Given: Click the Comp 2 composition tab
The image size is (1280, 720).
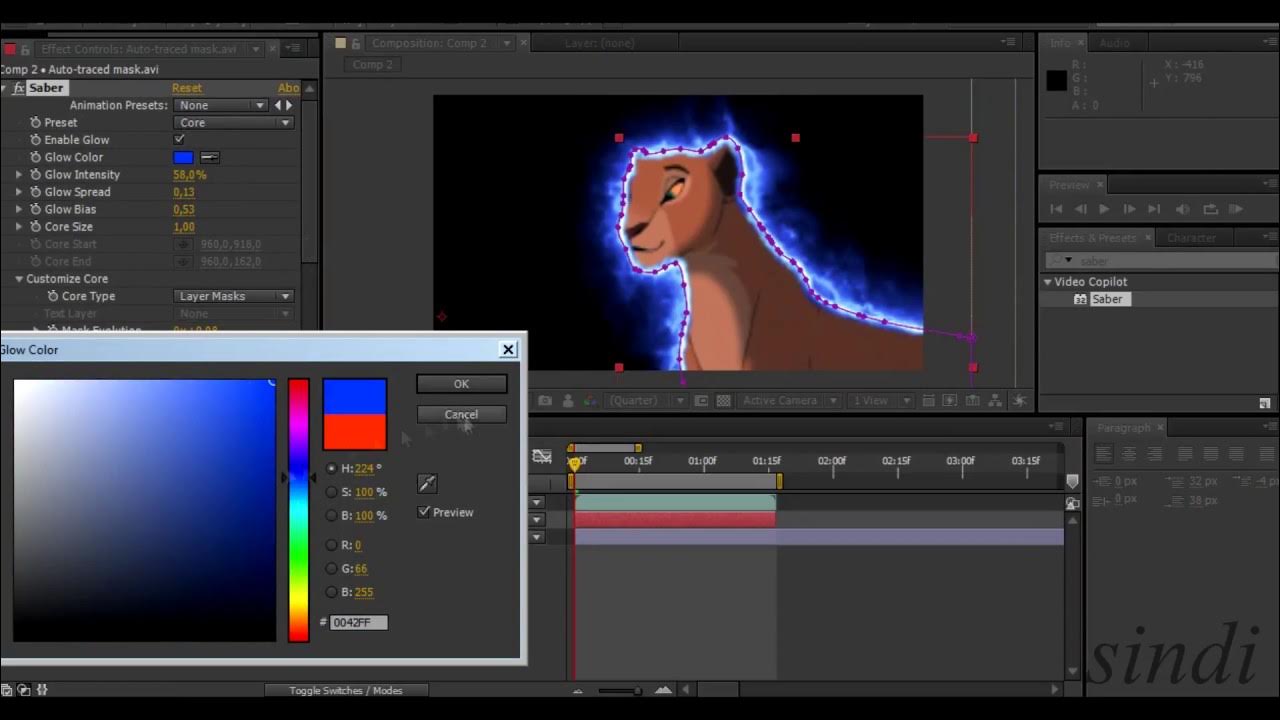Looking at the screenshot, I should (x=373, y=65).
